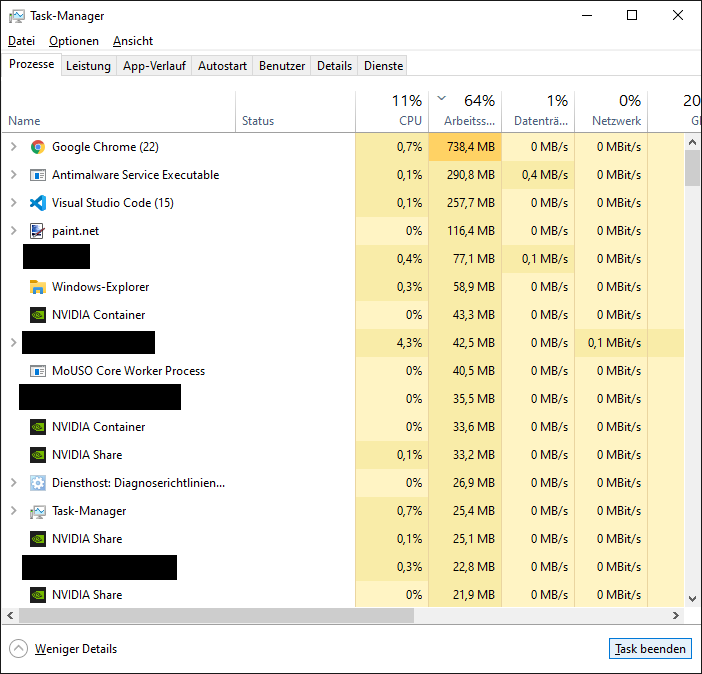The height and width of the screenshot is (674, 702).
Task: Click the vertical scrollbar down arrow
Action: [692, 599]
